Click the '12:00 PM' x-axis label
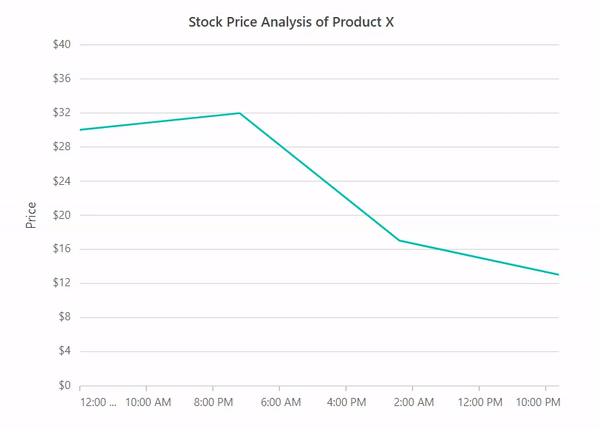Image resolution: width=600 pixels, height=429 pixels. 479,402
